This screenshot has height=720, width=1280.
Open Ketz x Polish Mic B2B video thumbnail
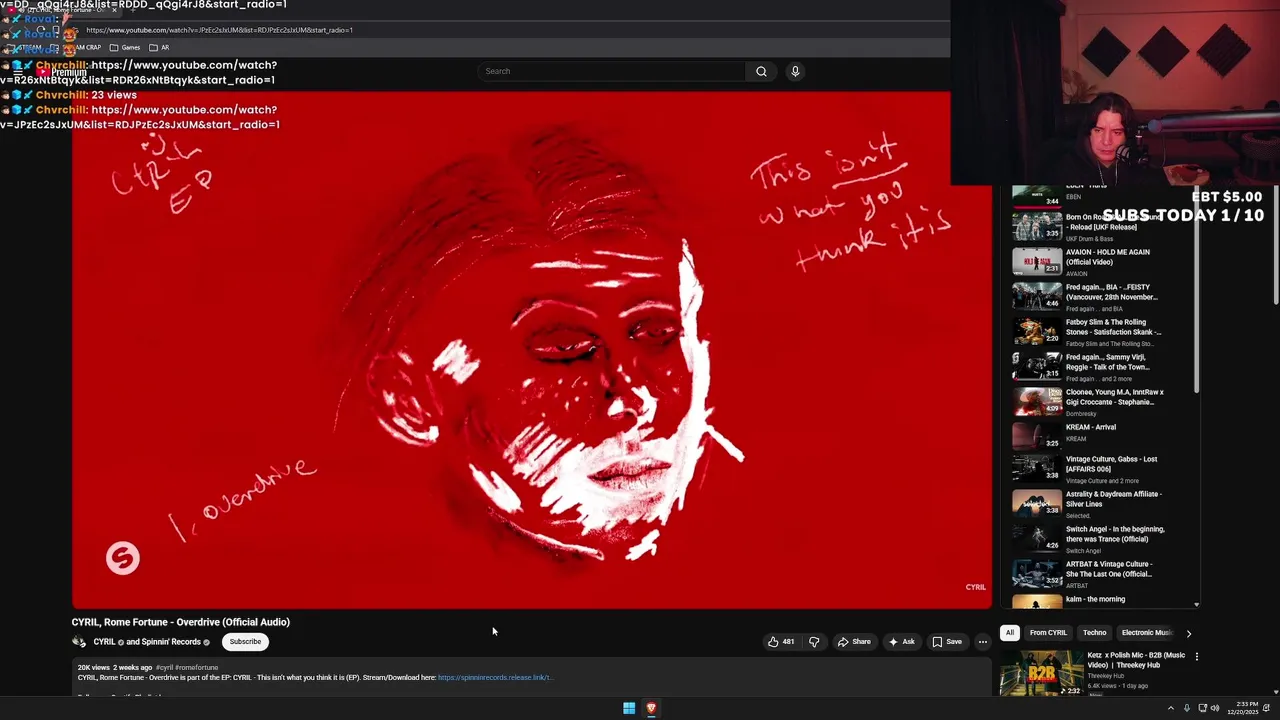pos(1042,673)
